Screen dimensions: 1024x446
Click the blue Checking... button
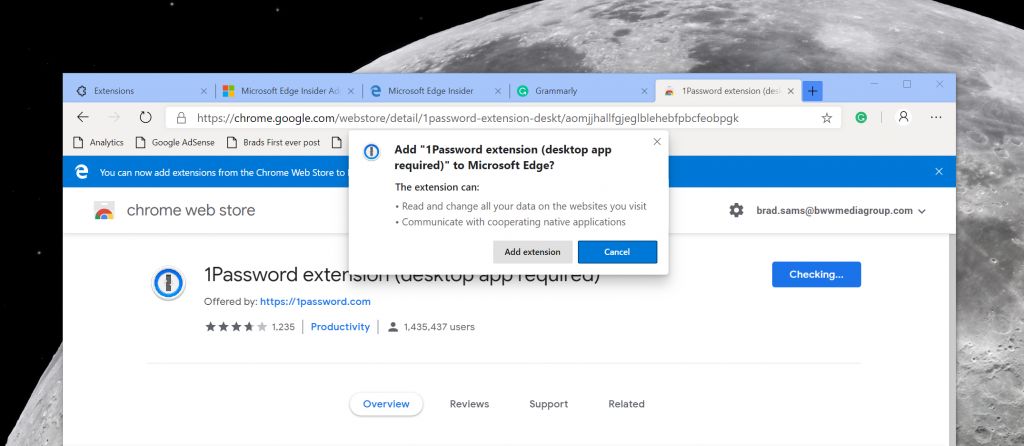[x=816, y=274]
